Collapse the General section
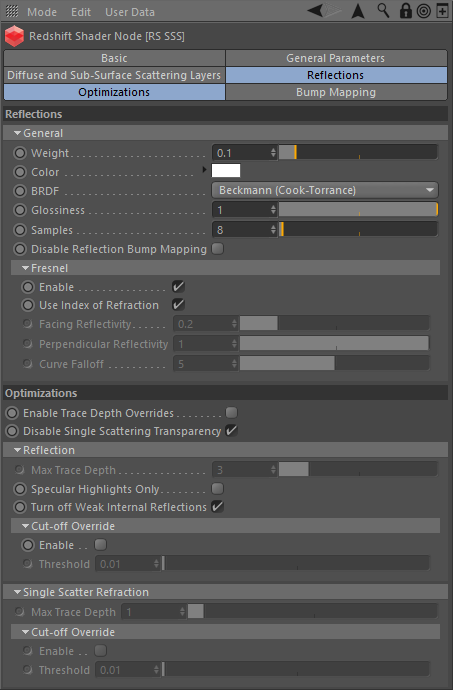This screenshot has width=453, height=690. pyautogui.click(x=17, y=133)
